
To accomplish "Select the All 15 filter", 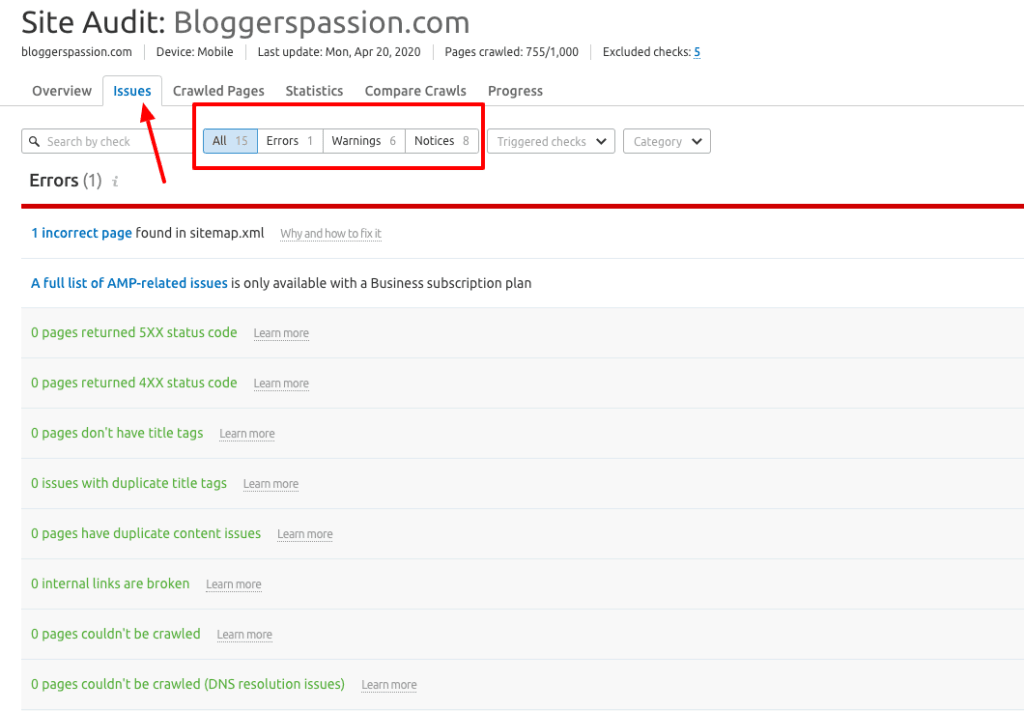I will pos(231,141).
